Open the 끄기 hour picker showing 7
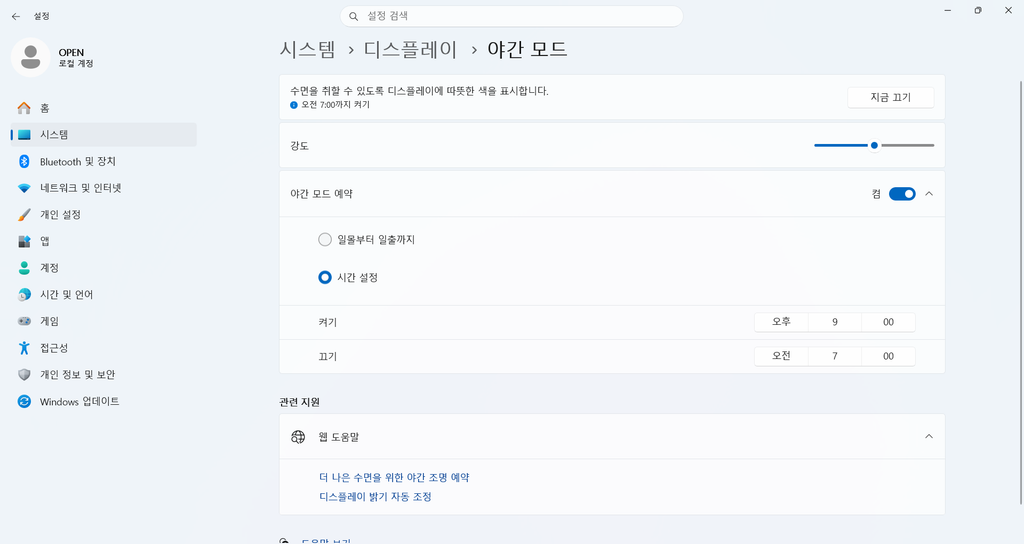The width and height of the screenshot is (1024, 544). tap(835, 356)
